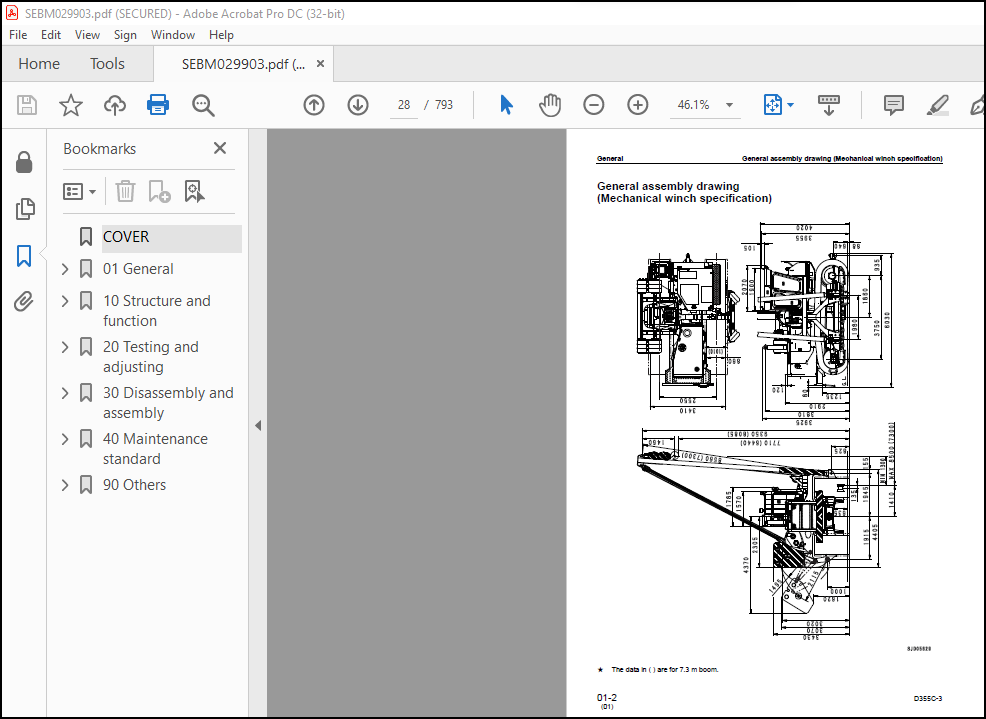Click the page number input field
This screenshot has height=719, width=986.
tap(404, 105)
